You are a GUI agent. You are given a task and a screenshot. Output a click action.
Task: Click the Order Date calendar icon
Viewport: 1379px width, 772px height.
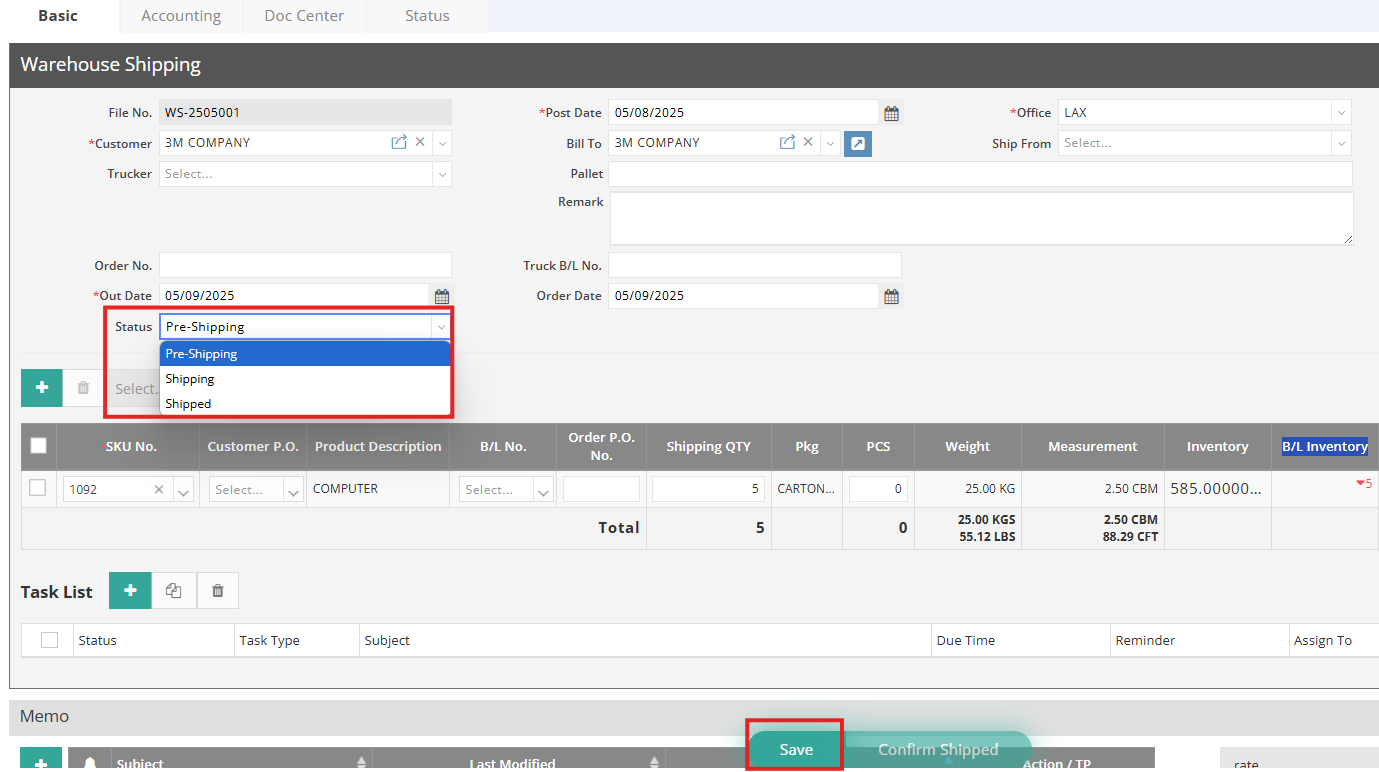891,297
